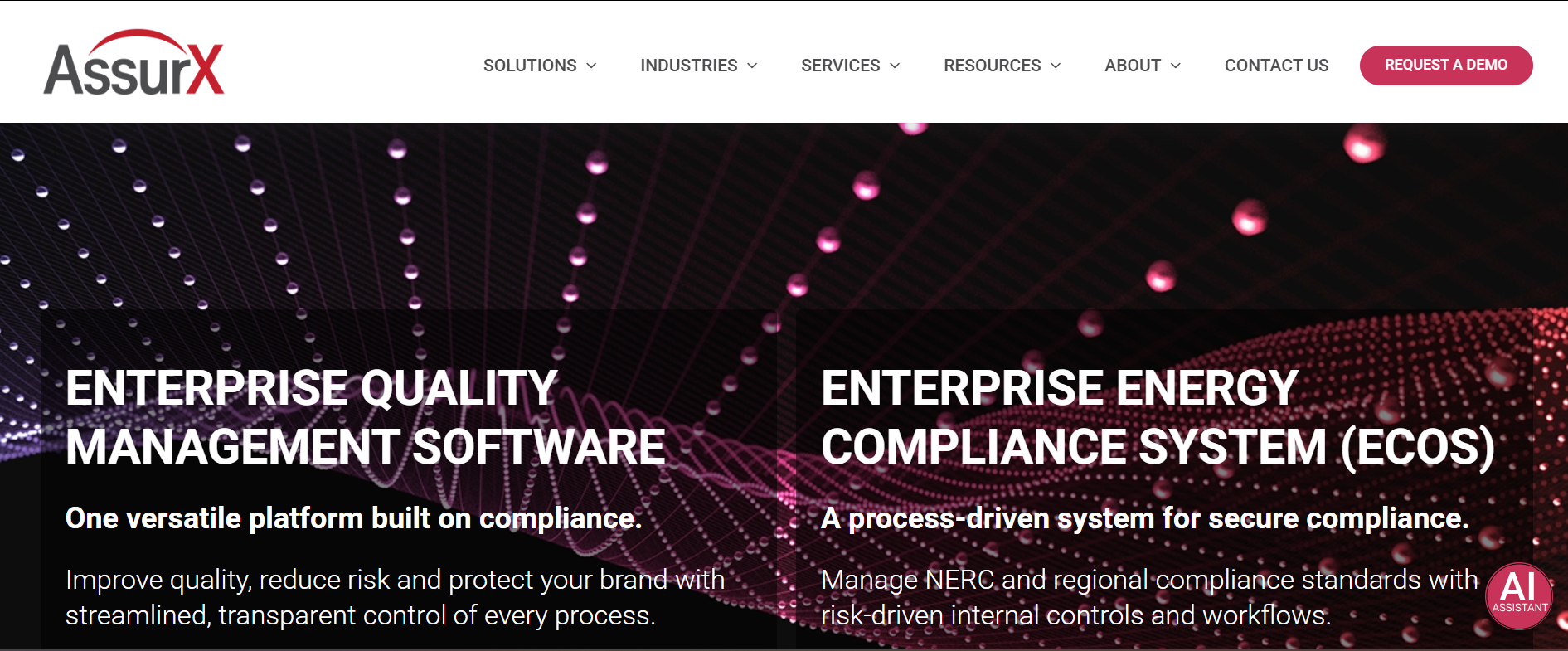This screenshot has height=651, width=1568.
Task: Click the AssurX logo
Action: 133,63
